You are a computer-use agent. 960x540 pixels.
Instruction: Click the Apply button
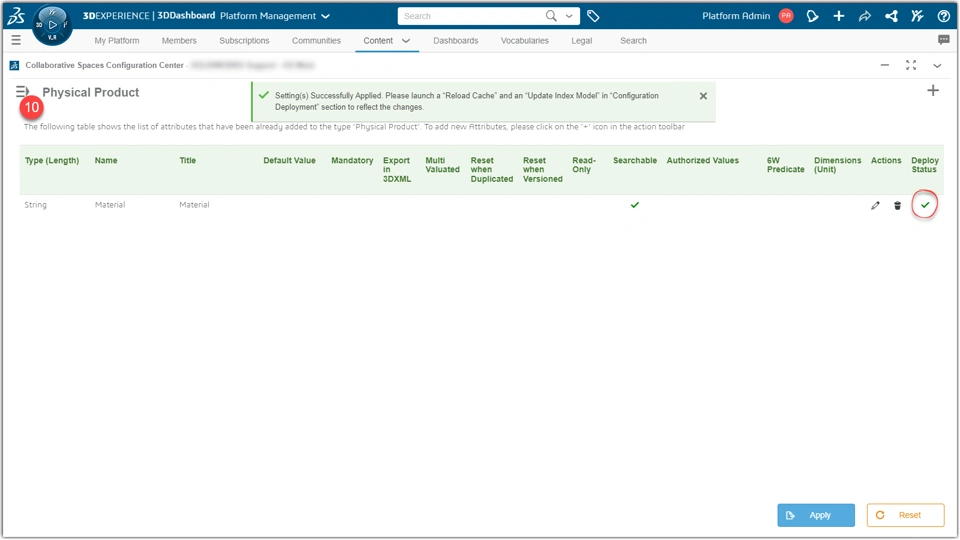[x=816, y=516]
